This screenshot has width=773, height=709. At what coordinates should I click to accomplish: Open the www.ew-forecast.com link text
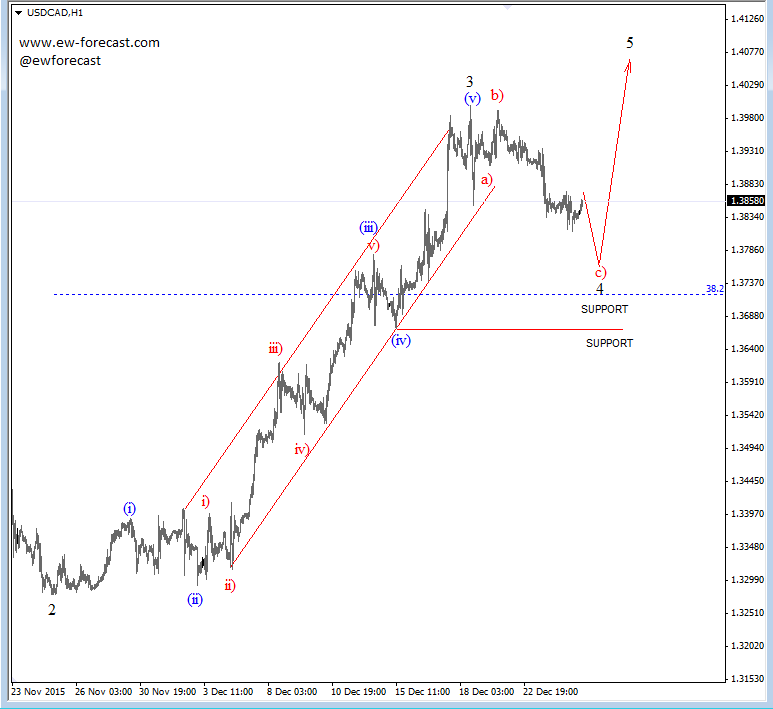coord(89,43)
